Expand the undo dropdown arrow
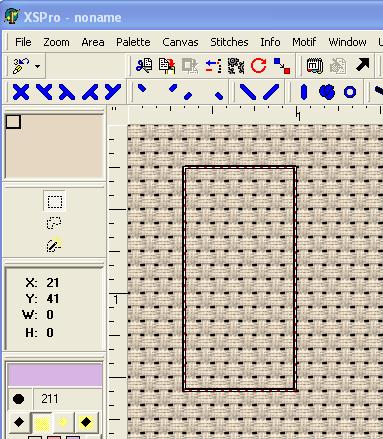The image size is (383, 439). [38, 66]
